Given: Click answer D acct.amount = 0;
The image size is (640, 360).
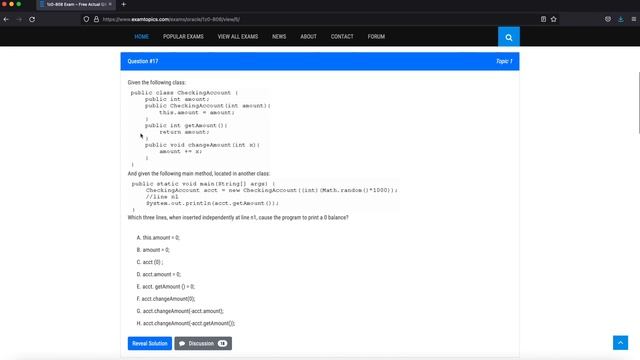Looking at the screenshot, I should (159, 274).
